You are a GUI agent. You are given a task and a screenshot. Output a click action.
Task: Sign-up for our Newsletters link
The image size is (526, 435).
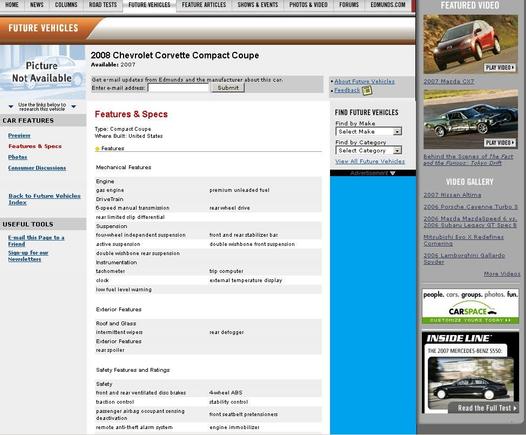pos(28,256)
